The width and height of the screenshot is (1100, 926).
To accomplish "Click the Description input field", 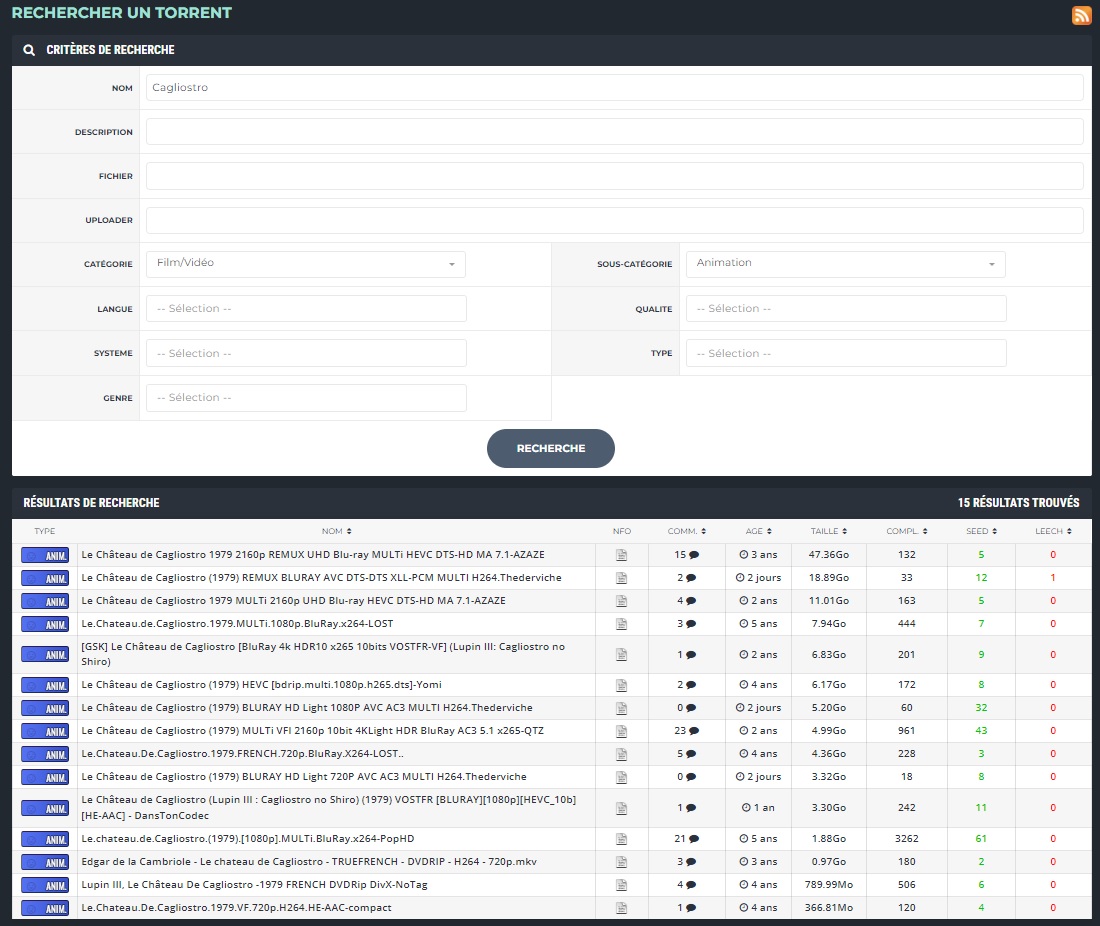I will pyautogui.click(x=615, y=132).
